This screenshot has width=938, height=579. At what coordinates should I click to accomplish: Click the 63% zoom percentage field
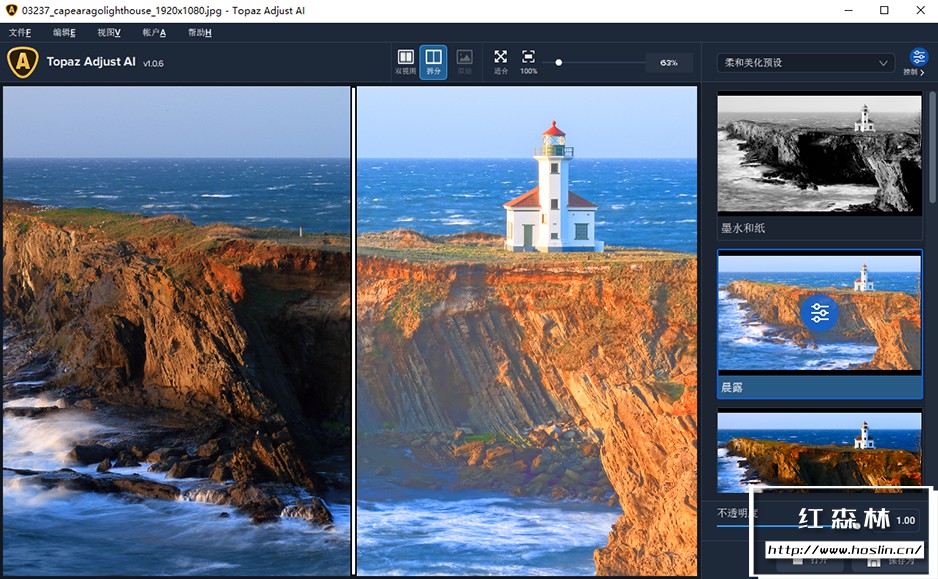point(668,62)
